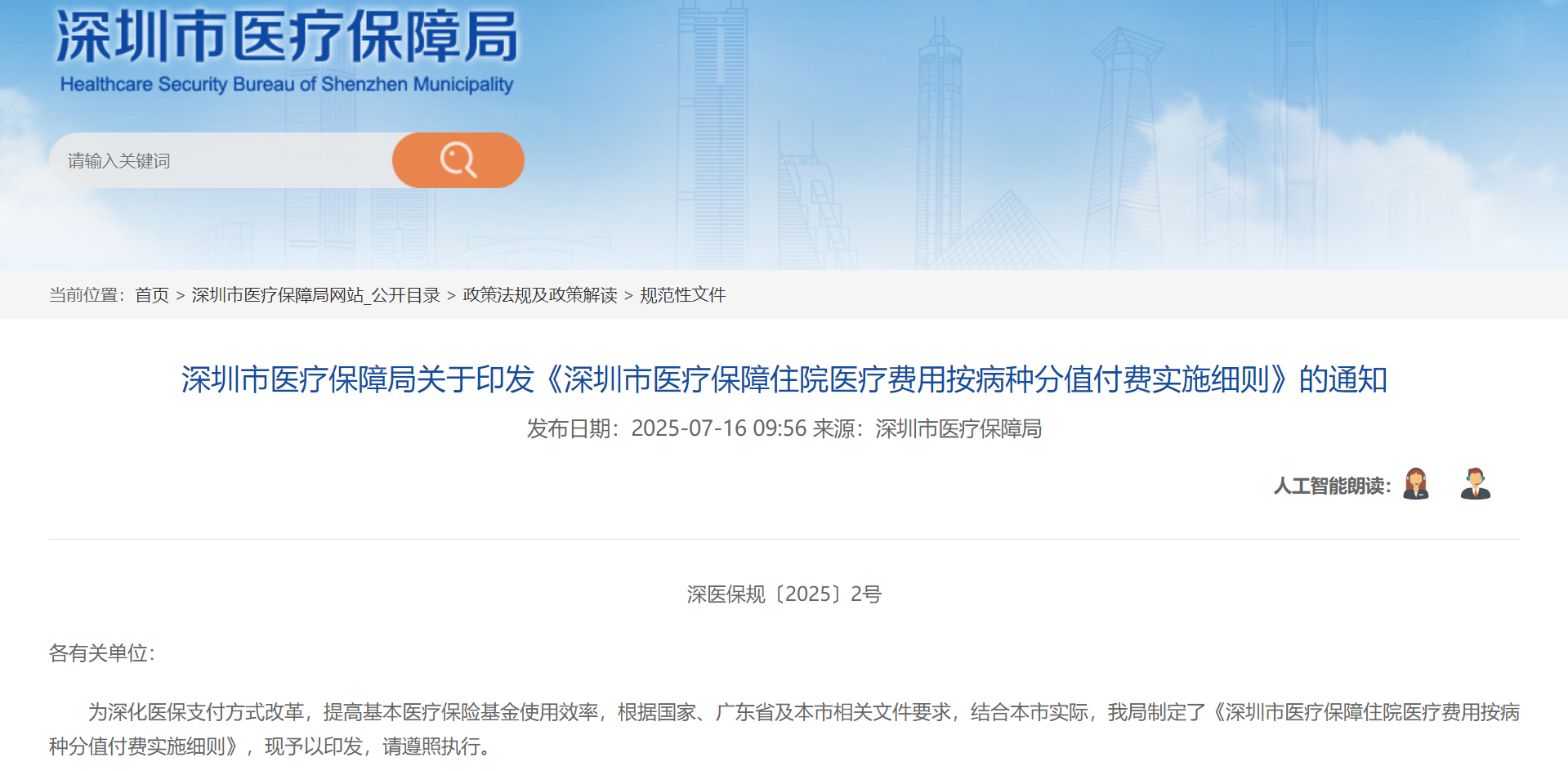Screen dimensions: 1568x771
Task: Click the English subtitle Healthcare Security Bureau text
Action: click(x=286, y=83)
